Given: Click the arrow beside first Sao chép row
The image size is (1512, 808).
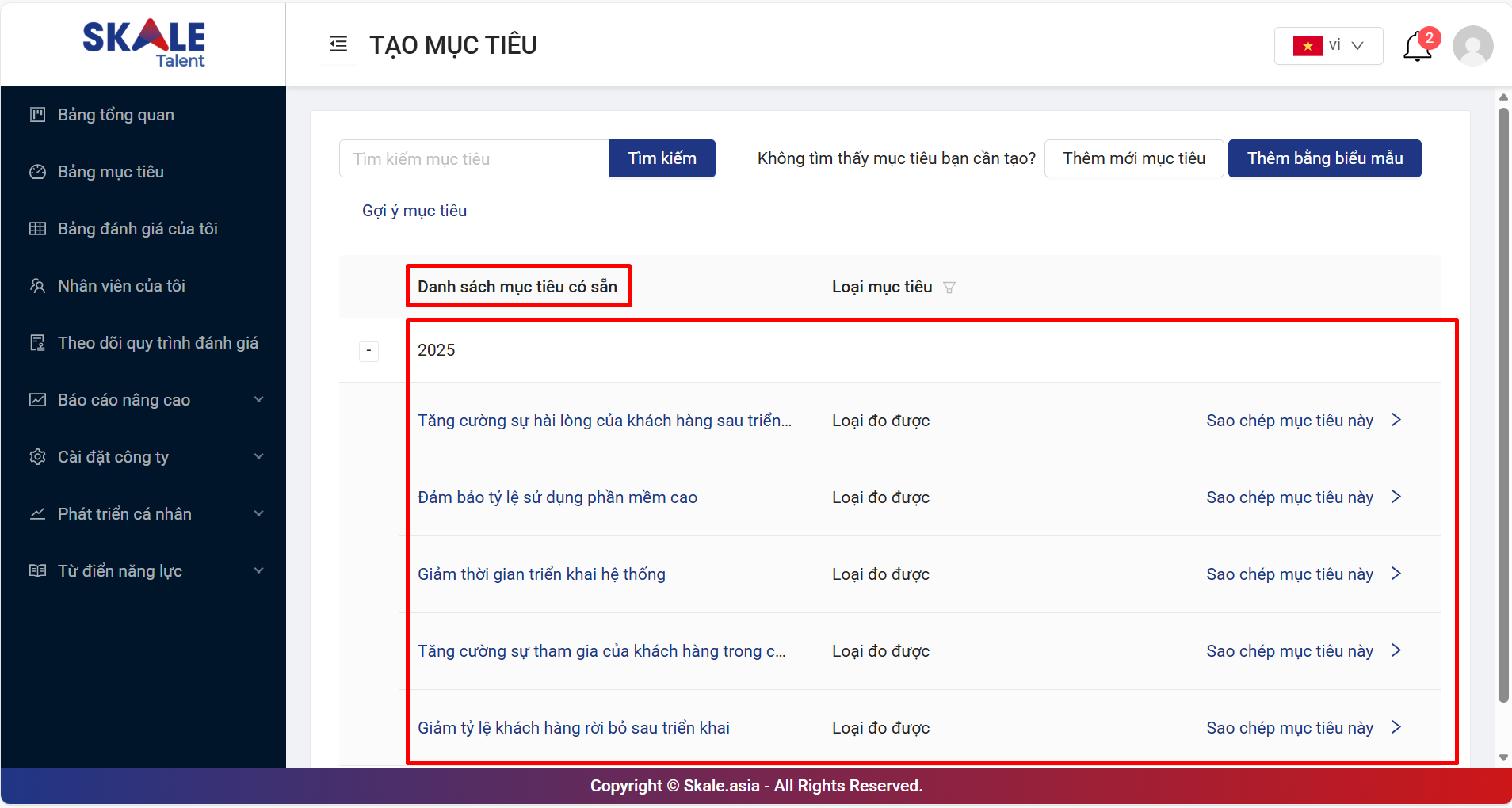Looking at the screenshot, I should 1396,420.
